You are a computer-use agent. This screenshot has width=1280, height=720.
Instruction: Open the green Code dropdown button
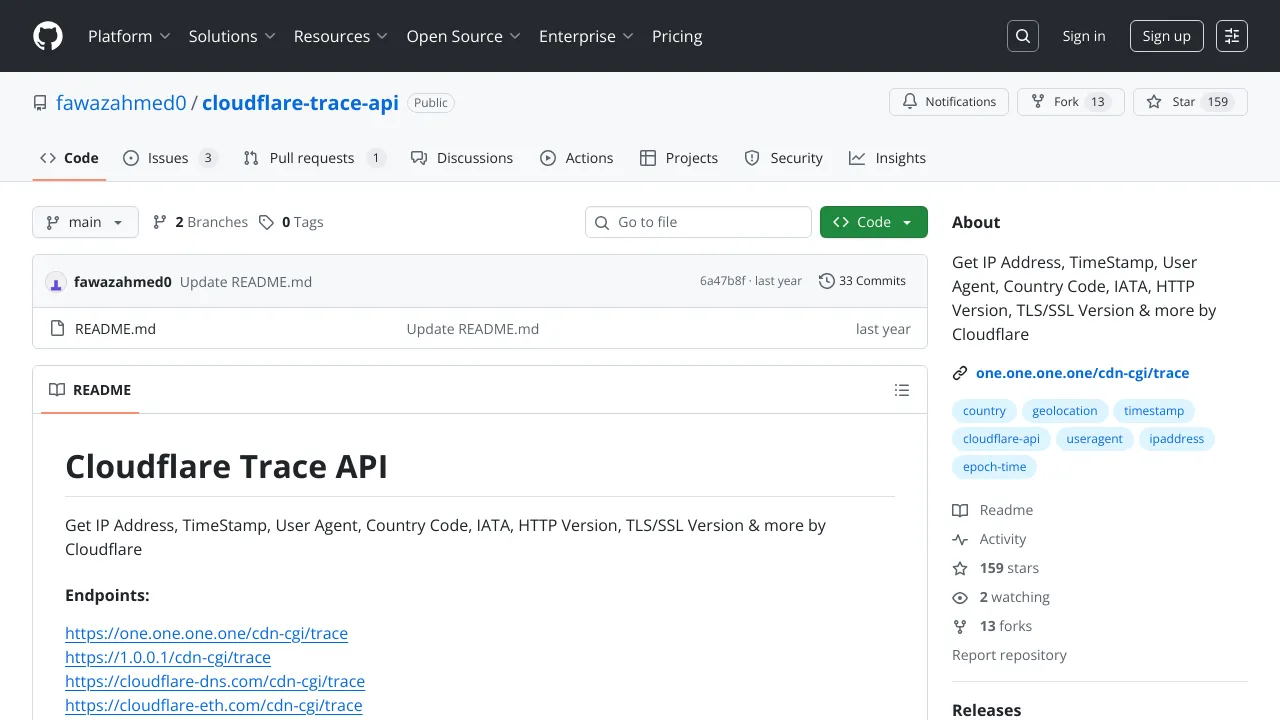(874, 222)
